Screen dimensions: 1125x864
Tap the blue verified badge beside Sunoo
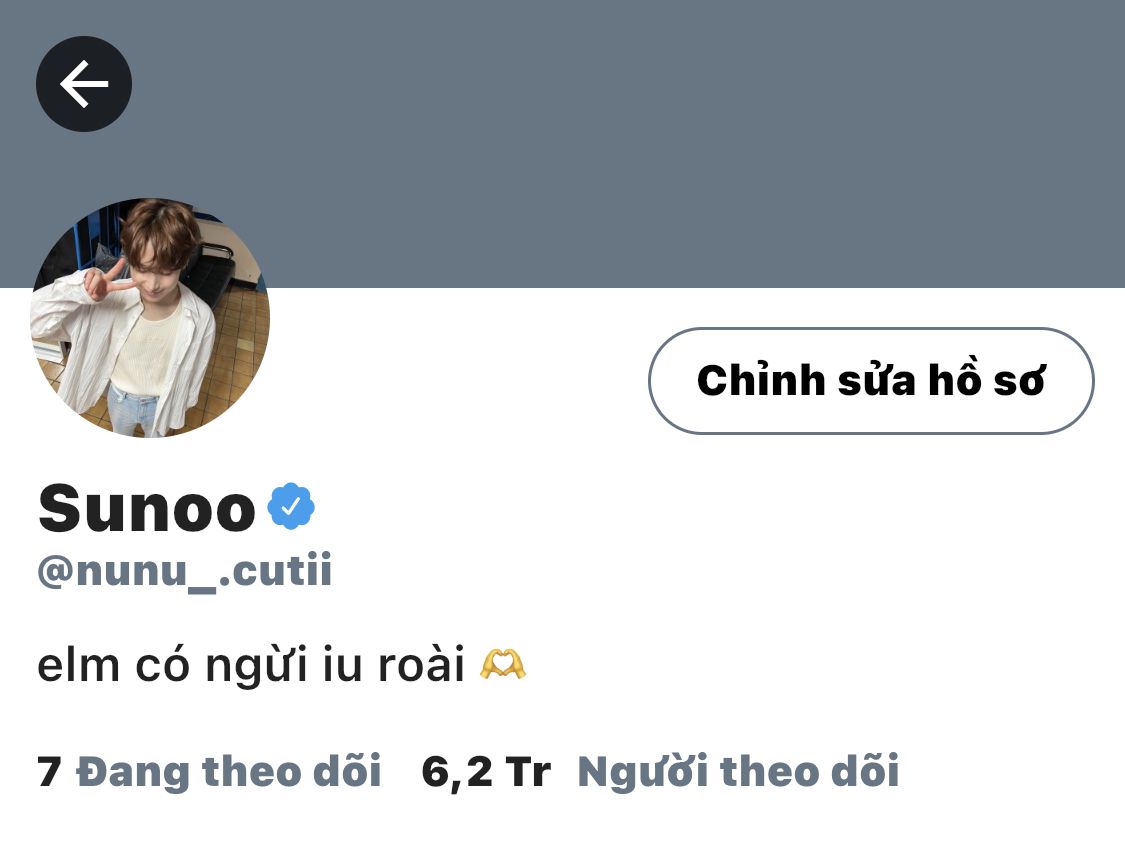(x=291, y=507)
